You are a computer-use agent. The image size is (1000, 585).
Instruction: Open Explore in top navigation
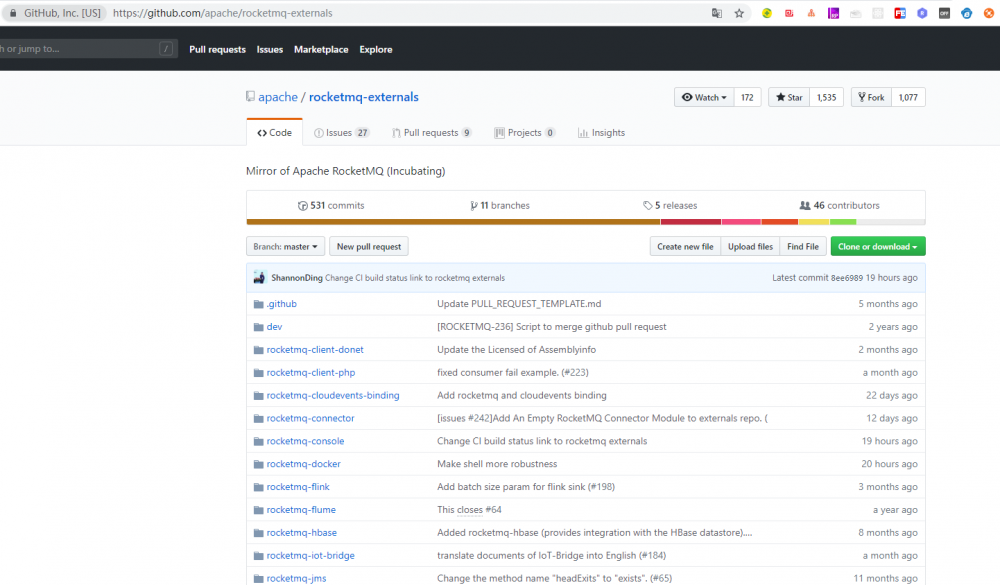pyautogui.click(x=376, y=49)
